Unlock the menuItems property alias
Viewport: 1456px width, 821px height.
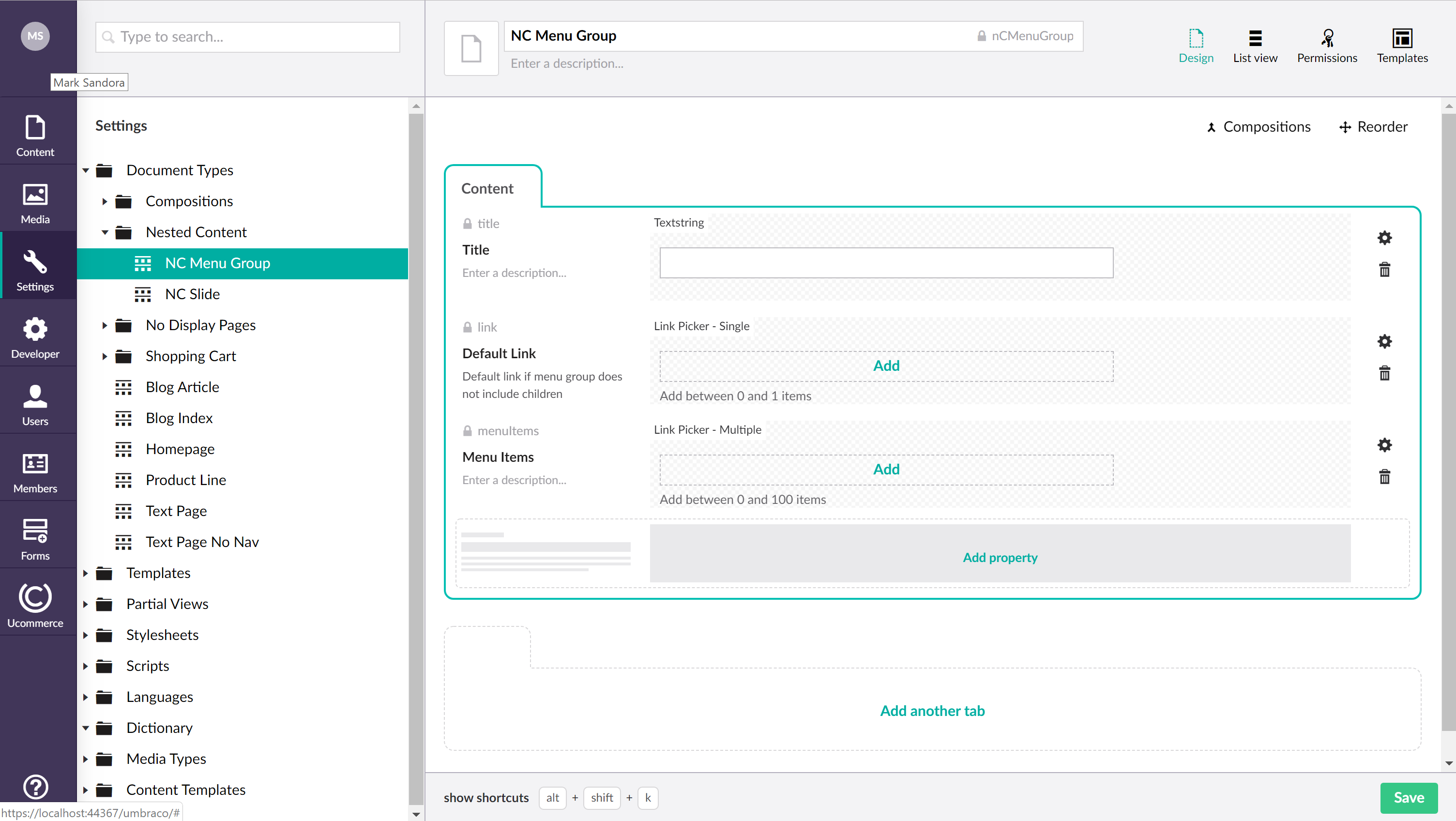click(x=468, y=431)
